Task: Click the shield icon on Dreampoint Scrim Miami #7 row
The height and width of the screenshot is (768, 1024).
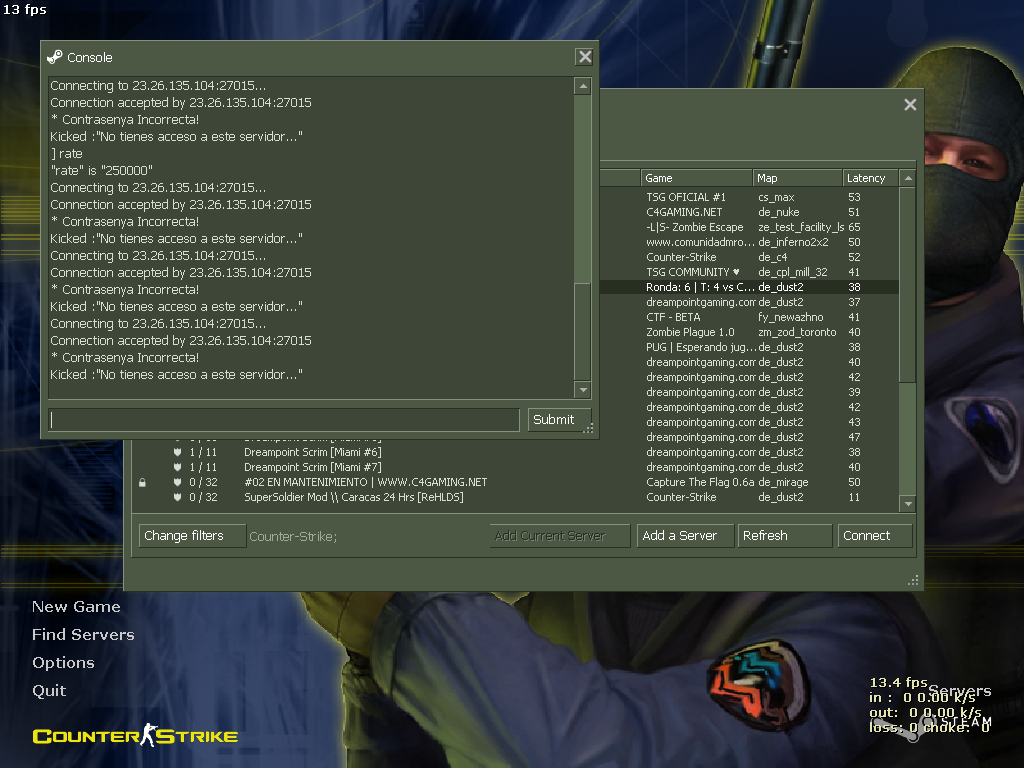Action: [178, 467]
